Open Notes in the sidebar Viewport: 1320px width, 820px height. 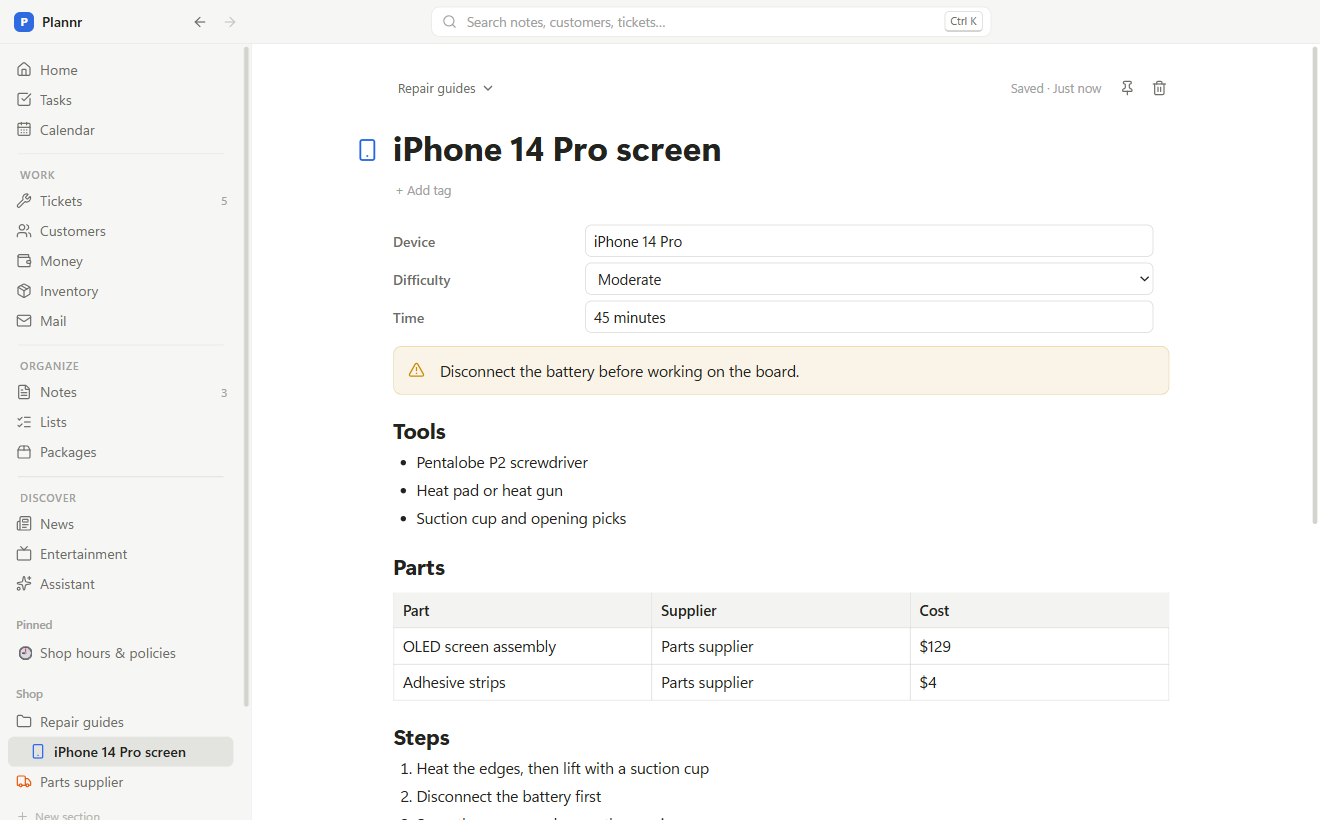coord(122,392)
